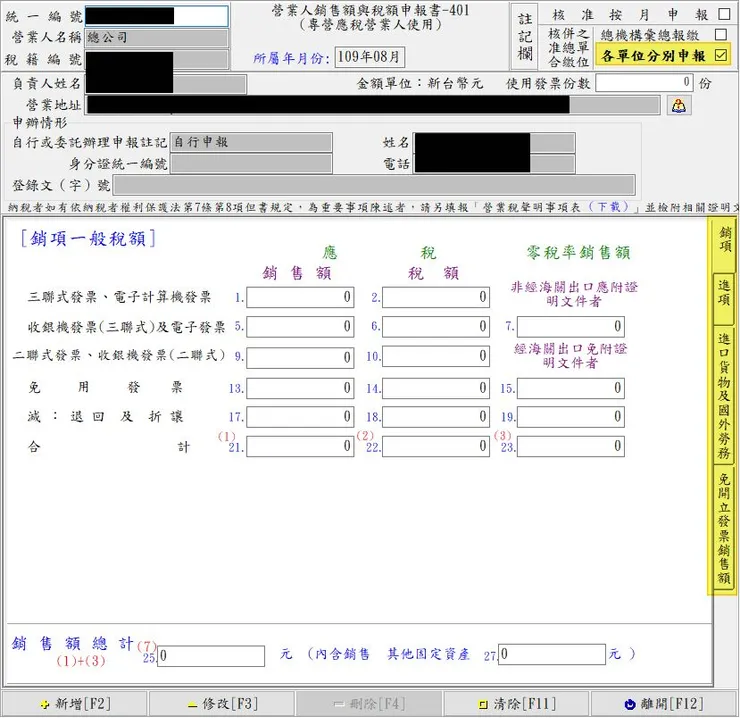Click the 稅籍編號 field

tap(157, 60)
